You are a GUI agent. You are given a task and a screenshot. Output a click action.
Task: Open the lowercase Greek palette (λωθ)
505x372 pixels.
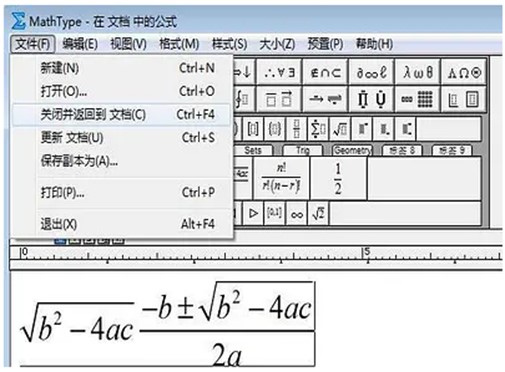point(417,72)
